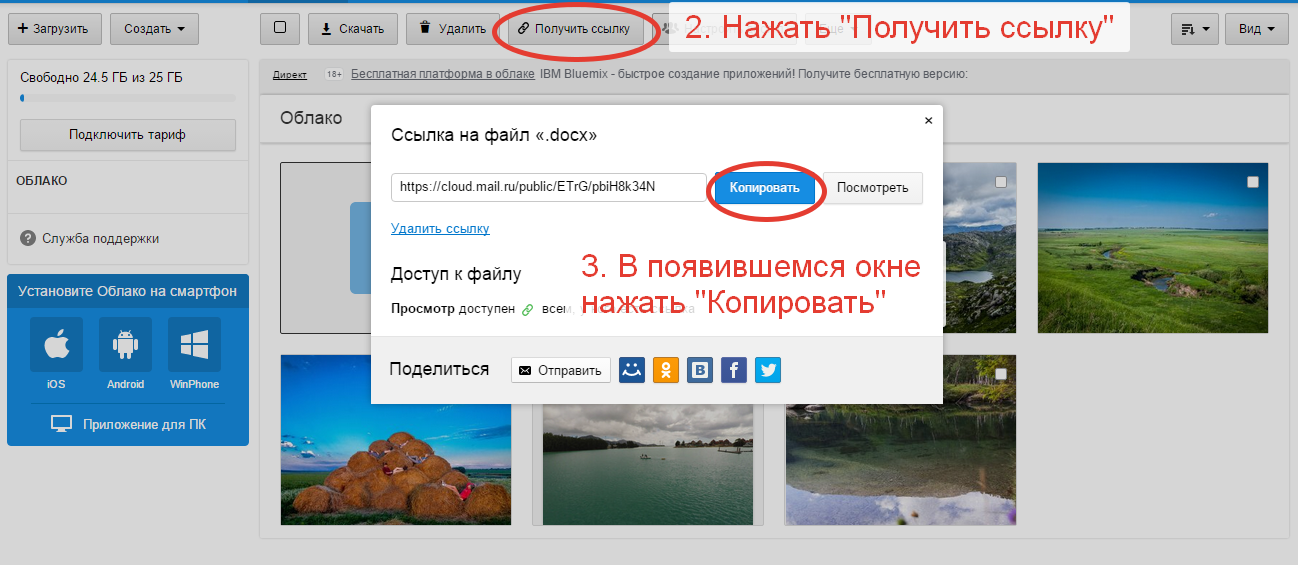The image size is (1298, 565).
Task: Click the link icon next to Просмотр доступен
Action: [x=528, y=309]
